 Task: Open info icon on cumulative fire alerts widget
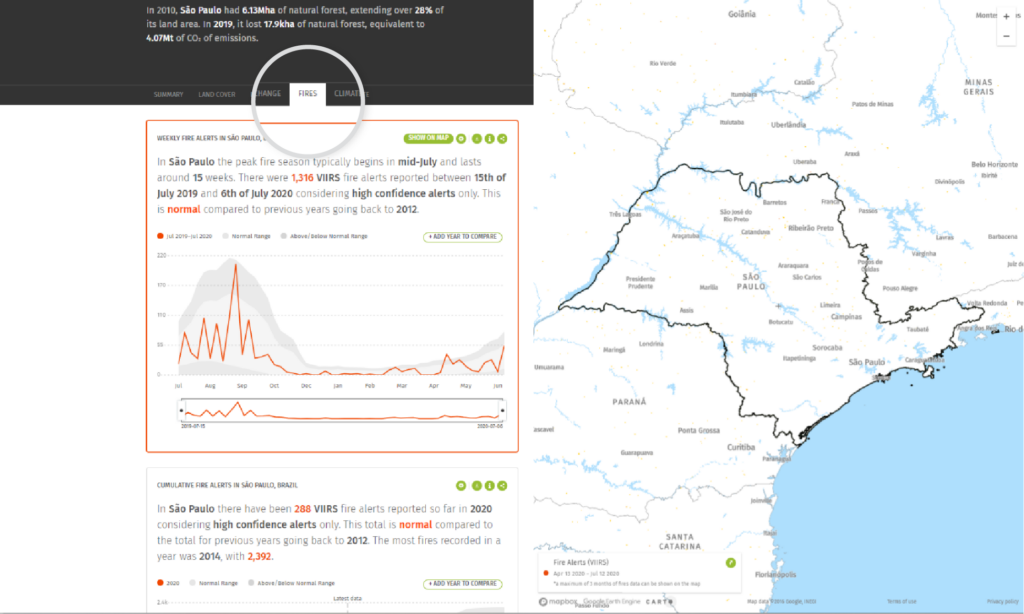(x=489, y=485)
